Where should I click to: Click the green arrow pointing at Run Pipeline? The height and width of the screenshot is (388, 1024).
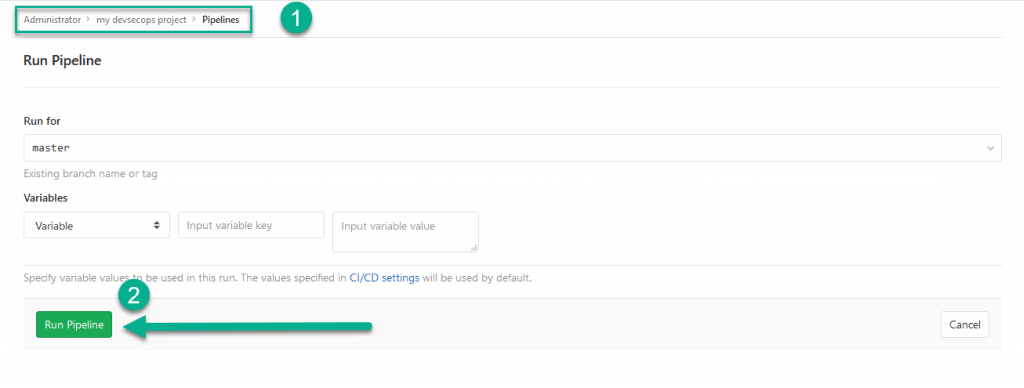pos(248,326)
